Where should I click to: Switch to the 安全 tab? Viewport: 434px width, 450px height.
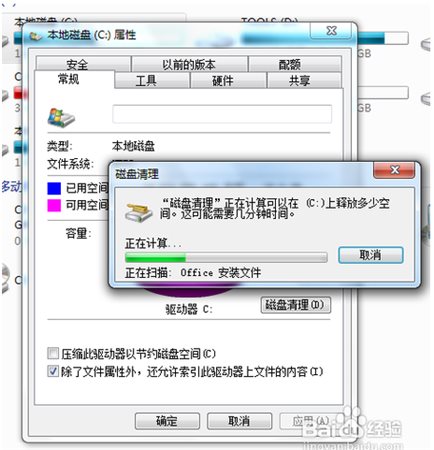click(x=77, y=64)
